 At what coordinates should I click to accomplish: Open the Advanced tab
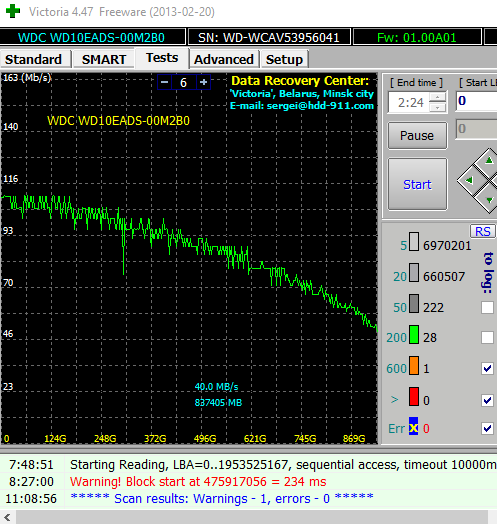coord(224,59)
